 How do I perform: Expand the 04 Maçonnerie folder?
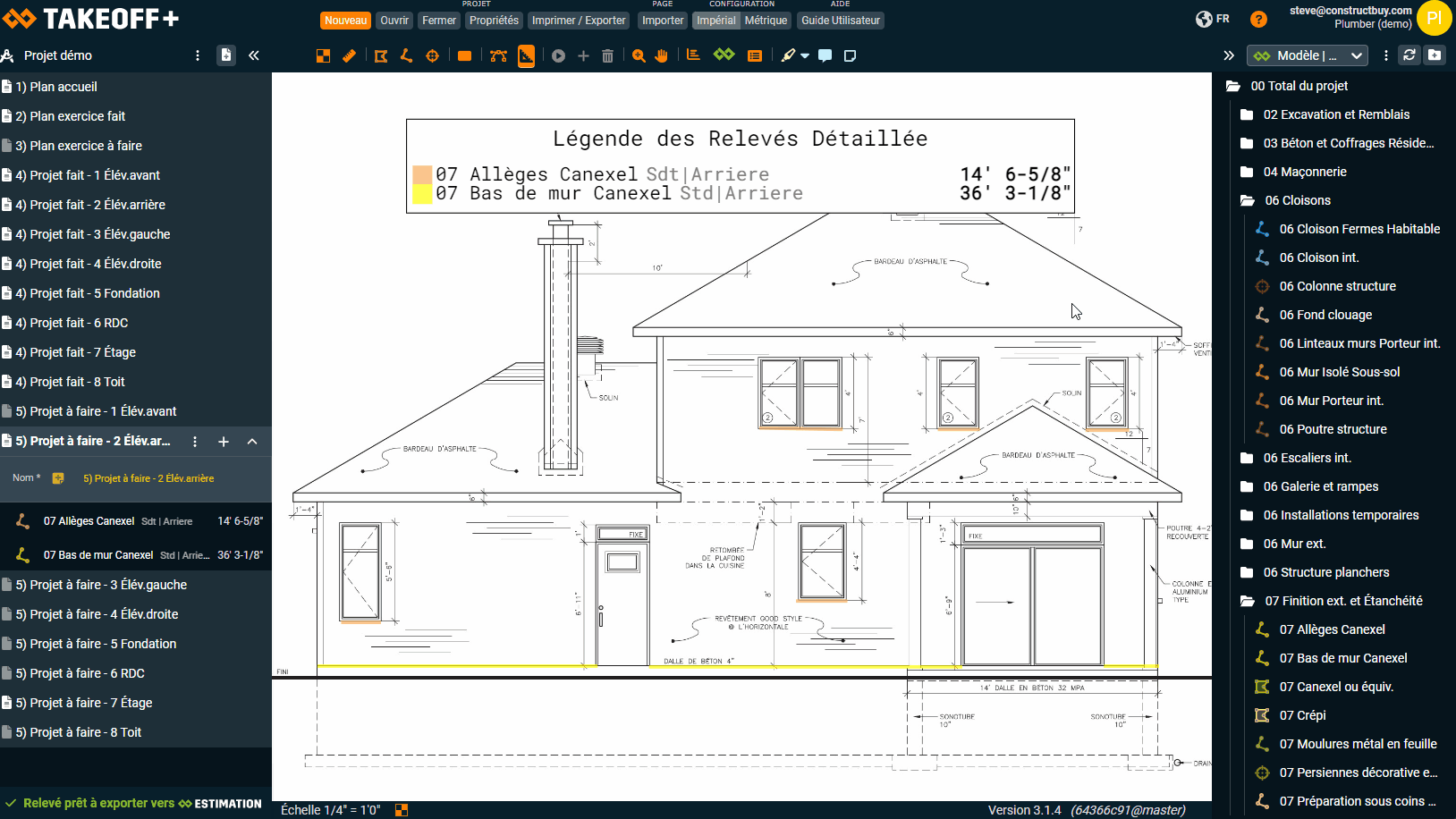pyautogui.click(x=1247, y=172)
